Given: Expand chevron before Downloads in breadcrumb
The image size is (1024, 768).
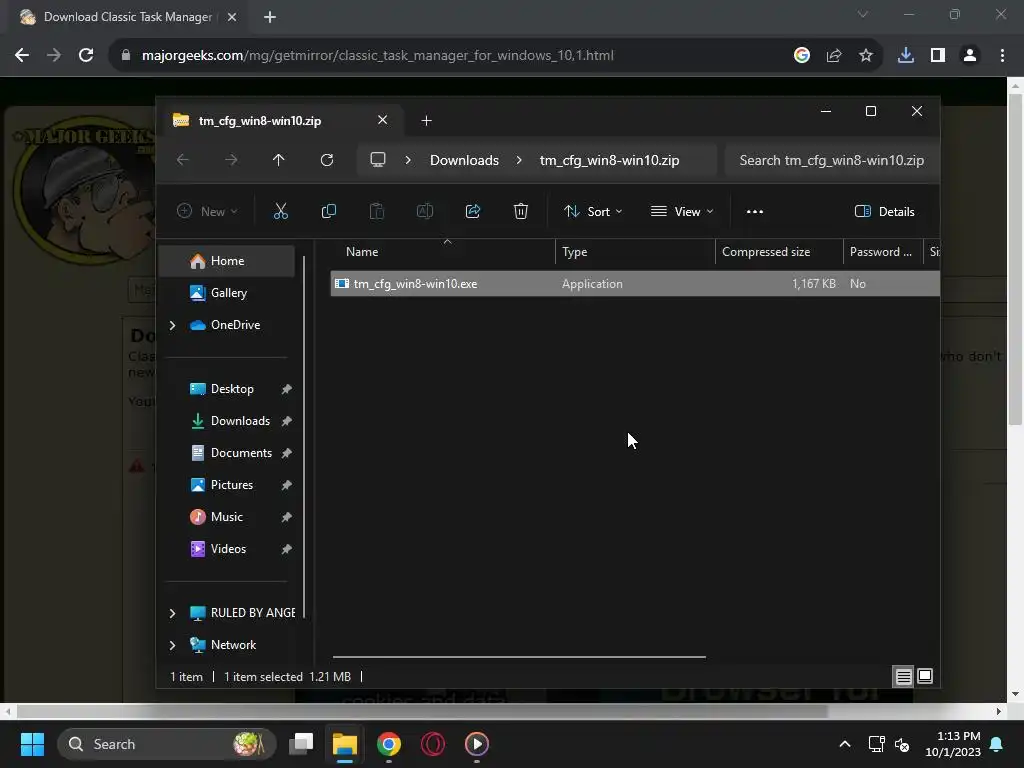Looking at the screenshot, I should click(x=408, y=160).
